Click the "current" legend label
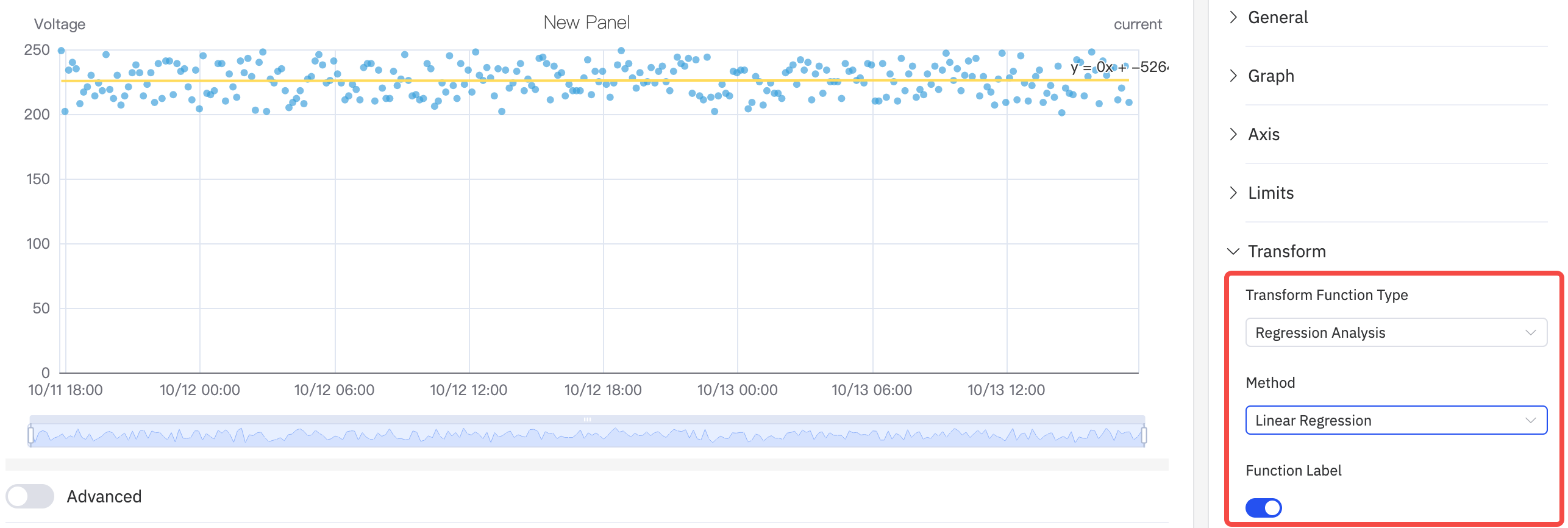Image resolution: width=1568 pixels, height=528 pixels. point(1138,24)
